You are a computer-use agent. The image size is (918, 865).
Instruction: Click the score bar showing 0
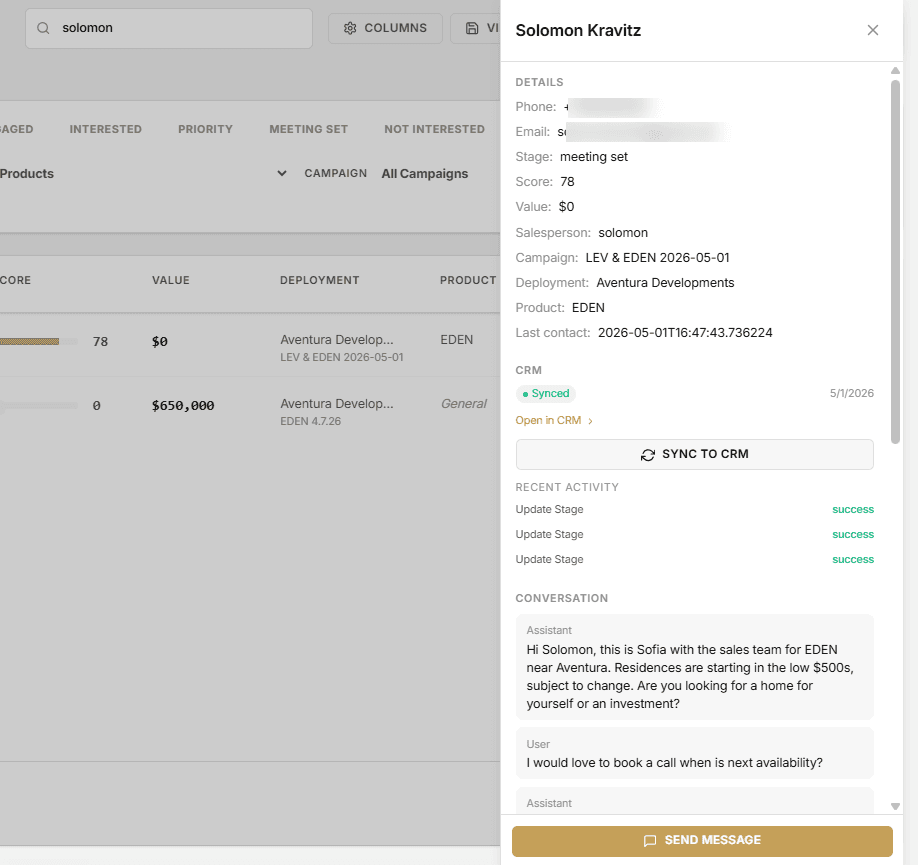[x=39, y=405]
